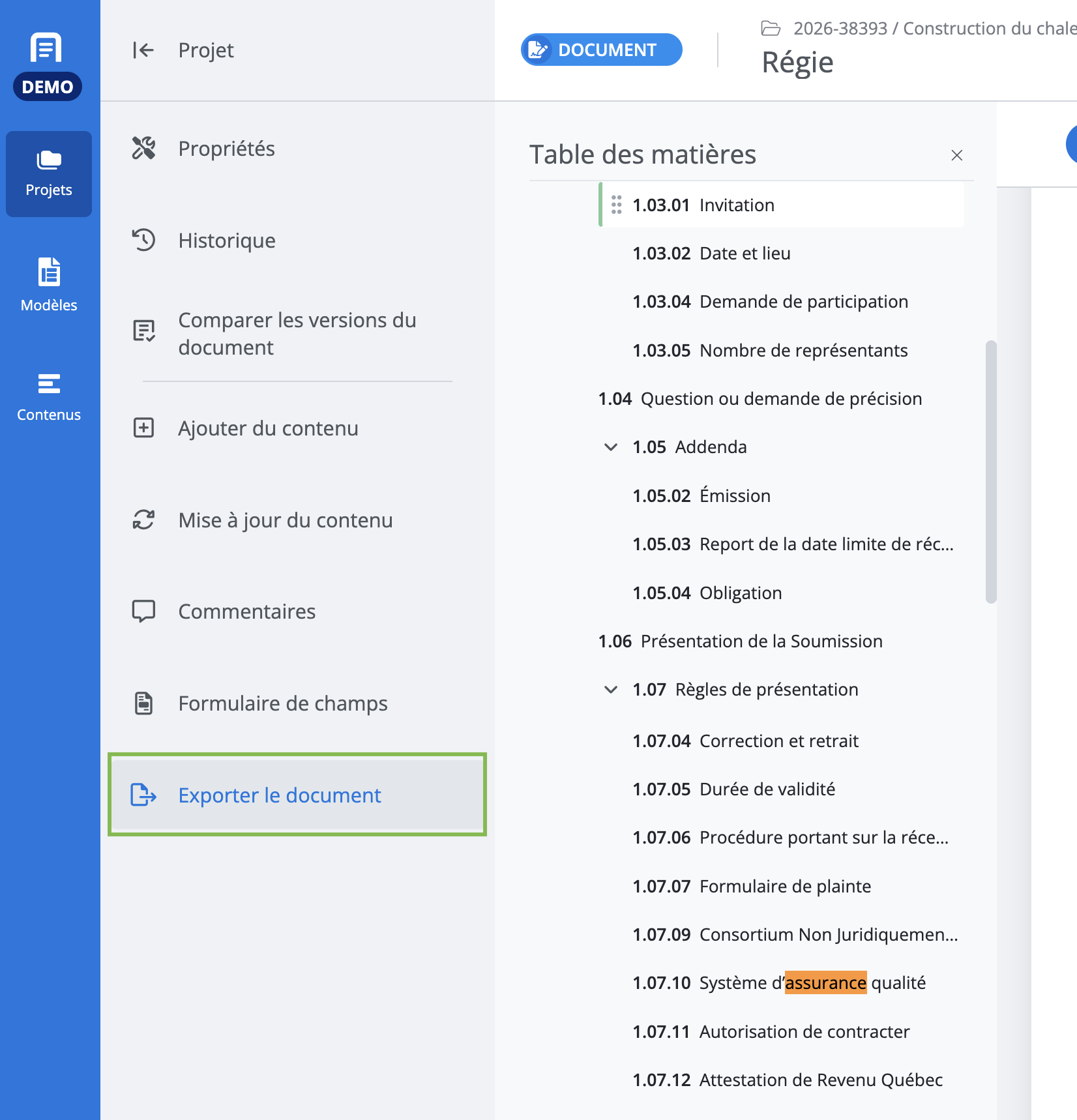Select Mise à jour du contenu

click(x=297, y=520)
